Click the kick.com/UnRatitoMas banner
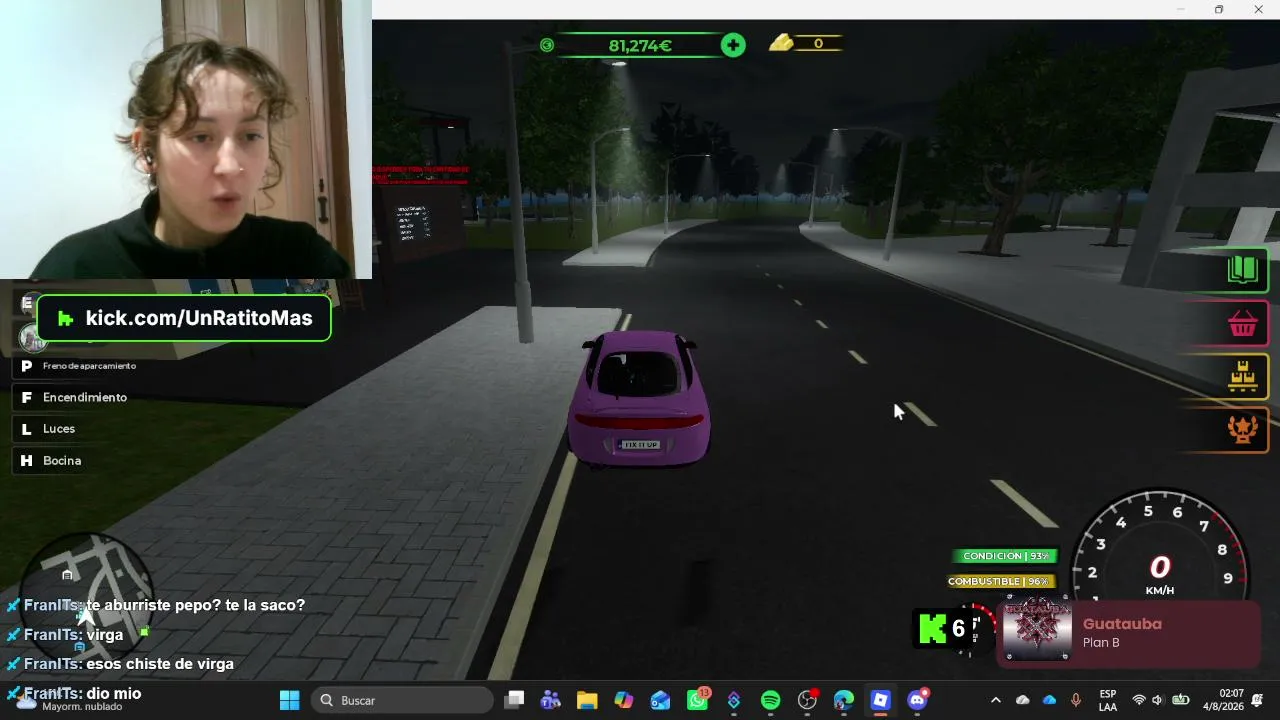Viewport: 1280px width, 720px height. coord(184,318)
